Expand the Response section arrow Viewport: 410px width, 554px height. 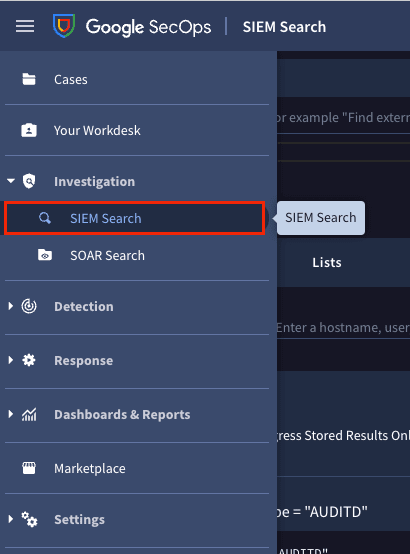point(11,360)
